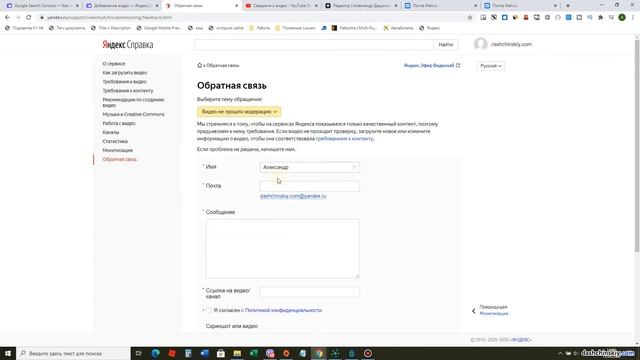Reload the page with the refresh icon
This screenshot has width=640, height=360.
[x=29, y=18]
